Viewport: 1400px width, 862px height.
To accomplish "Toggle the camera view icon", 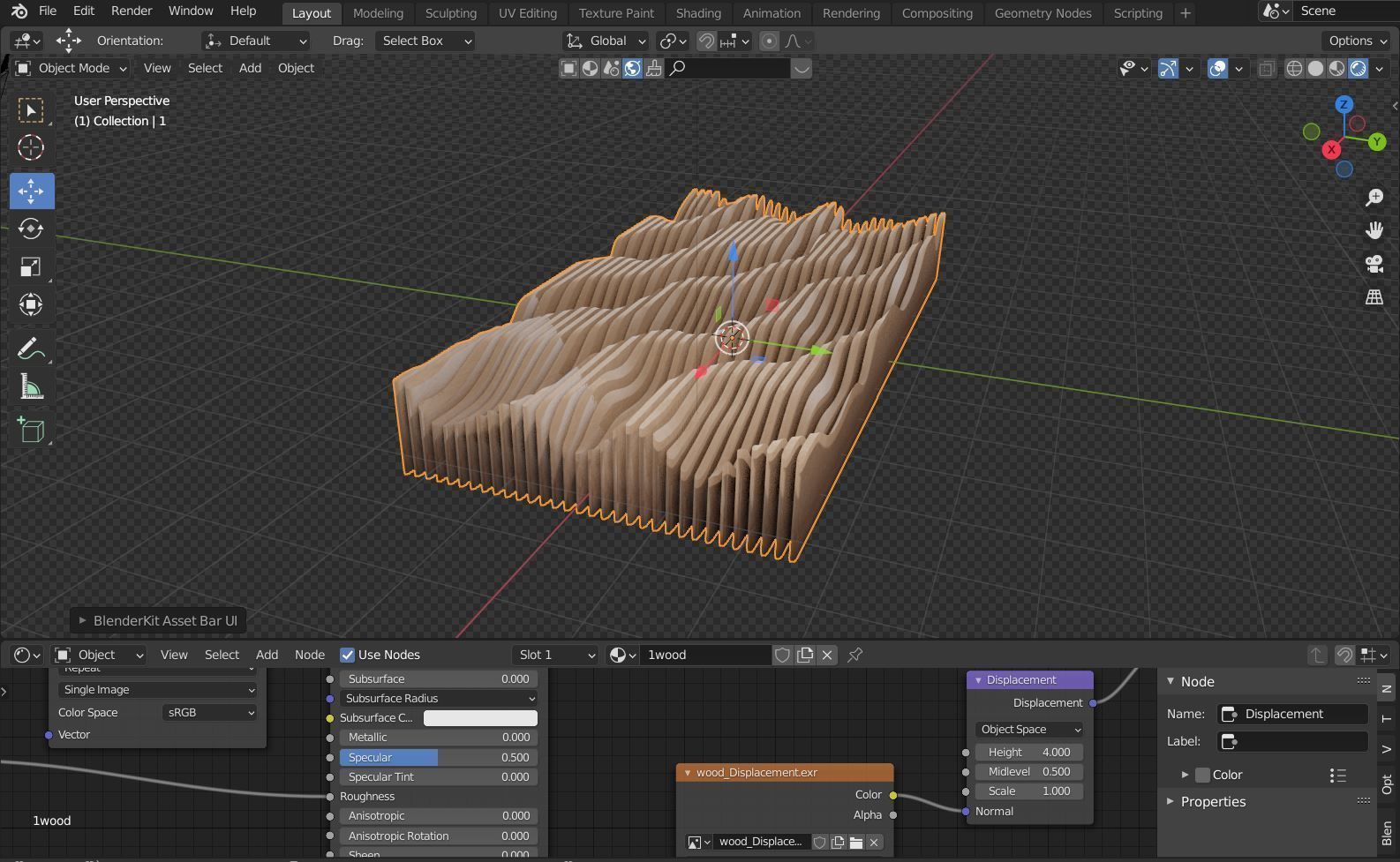I will [1374, 263].
